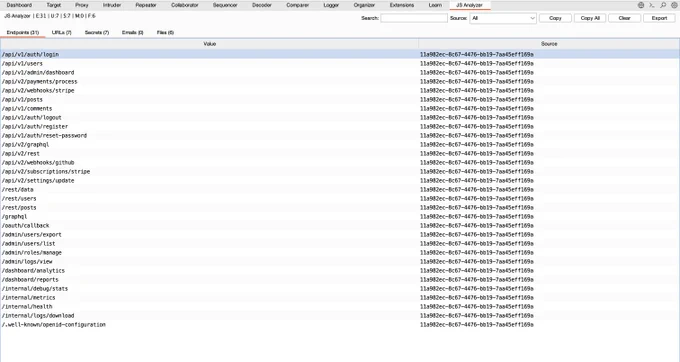Select the /internal/logs/download endpoint
This screenshot has width=680, height=362.
(x=340, y=316)
